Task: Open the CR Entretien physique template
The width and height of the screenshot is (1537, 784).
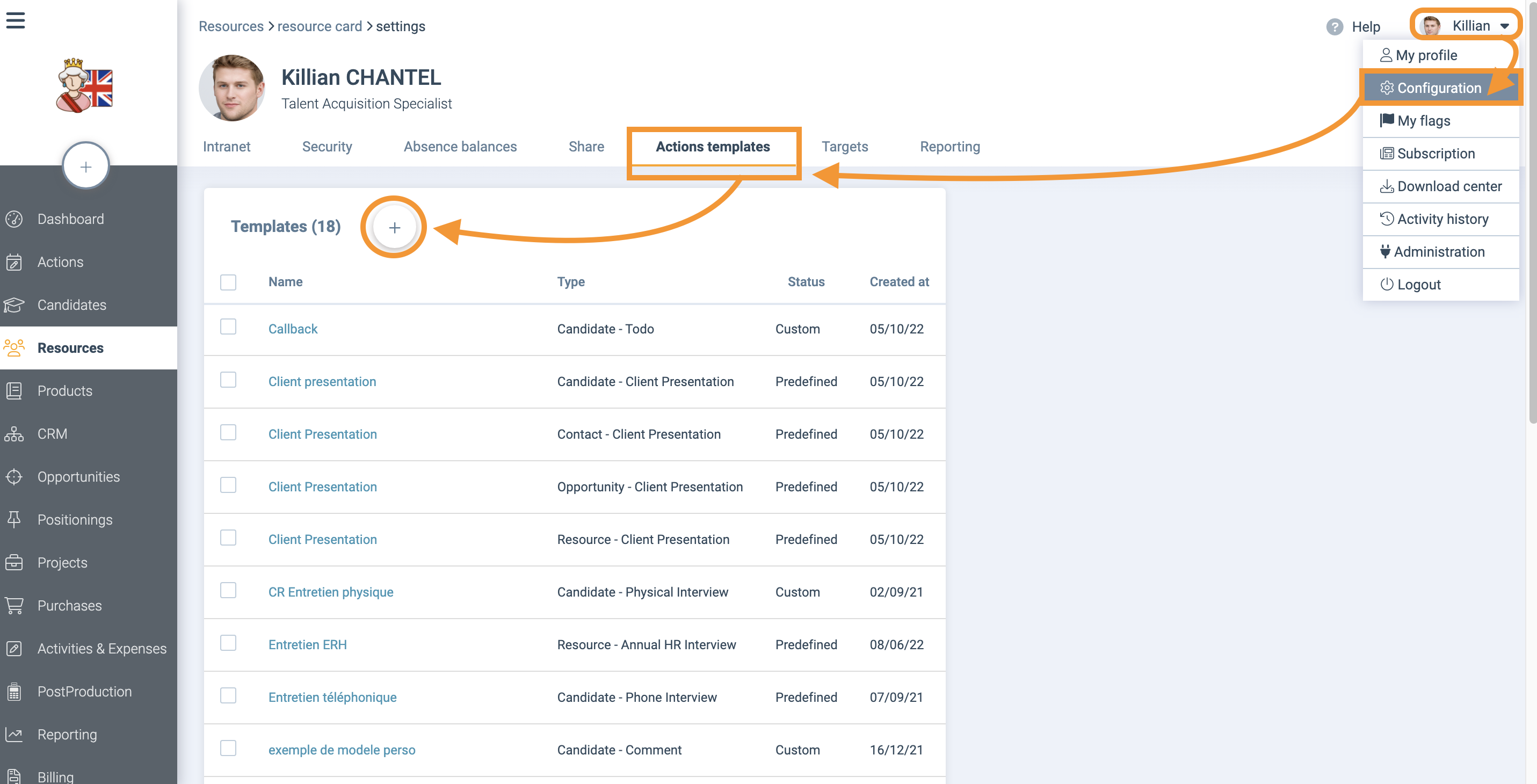Action: pyautogui.click(x=331, y=592)
